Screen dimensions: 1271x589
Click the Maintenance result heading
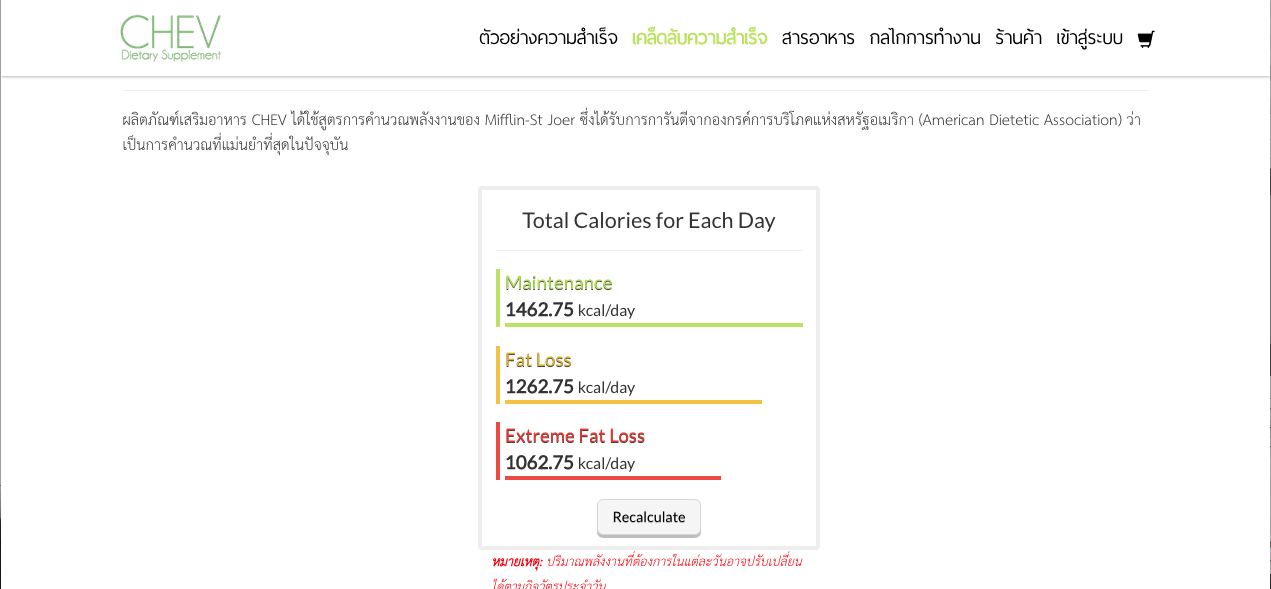(x=558, y=283)
